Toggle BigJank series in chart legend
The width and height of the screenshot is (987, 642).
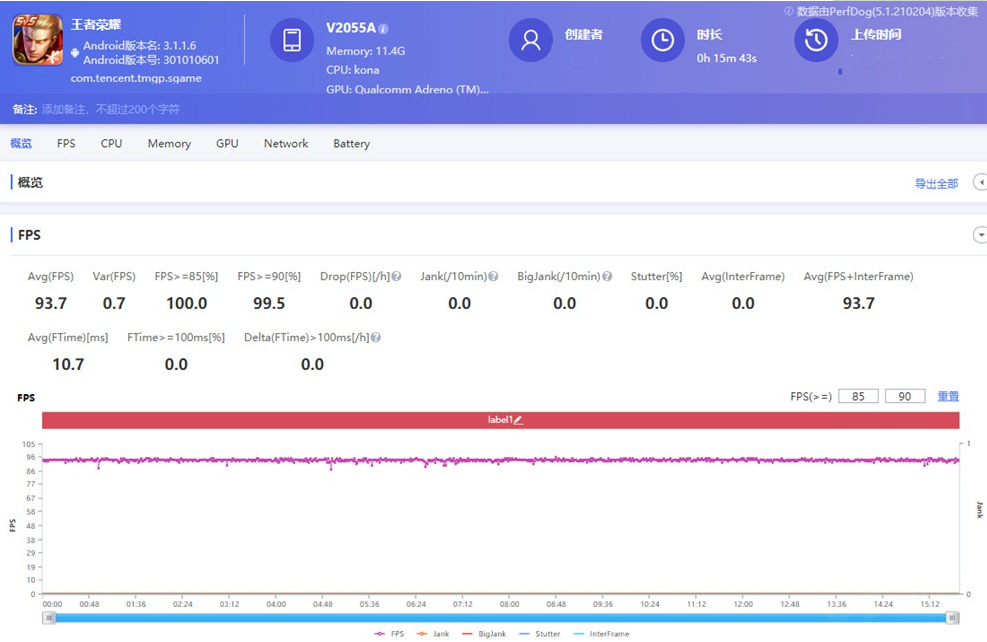[484, 634]
